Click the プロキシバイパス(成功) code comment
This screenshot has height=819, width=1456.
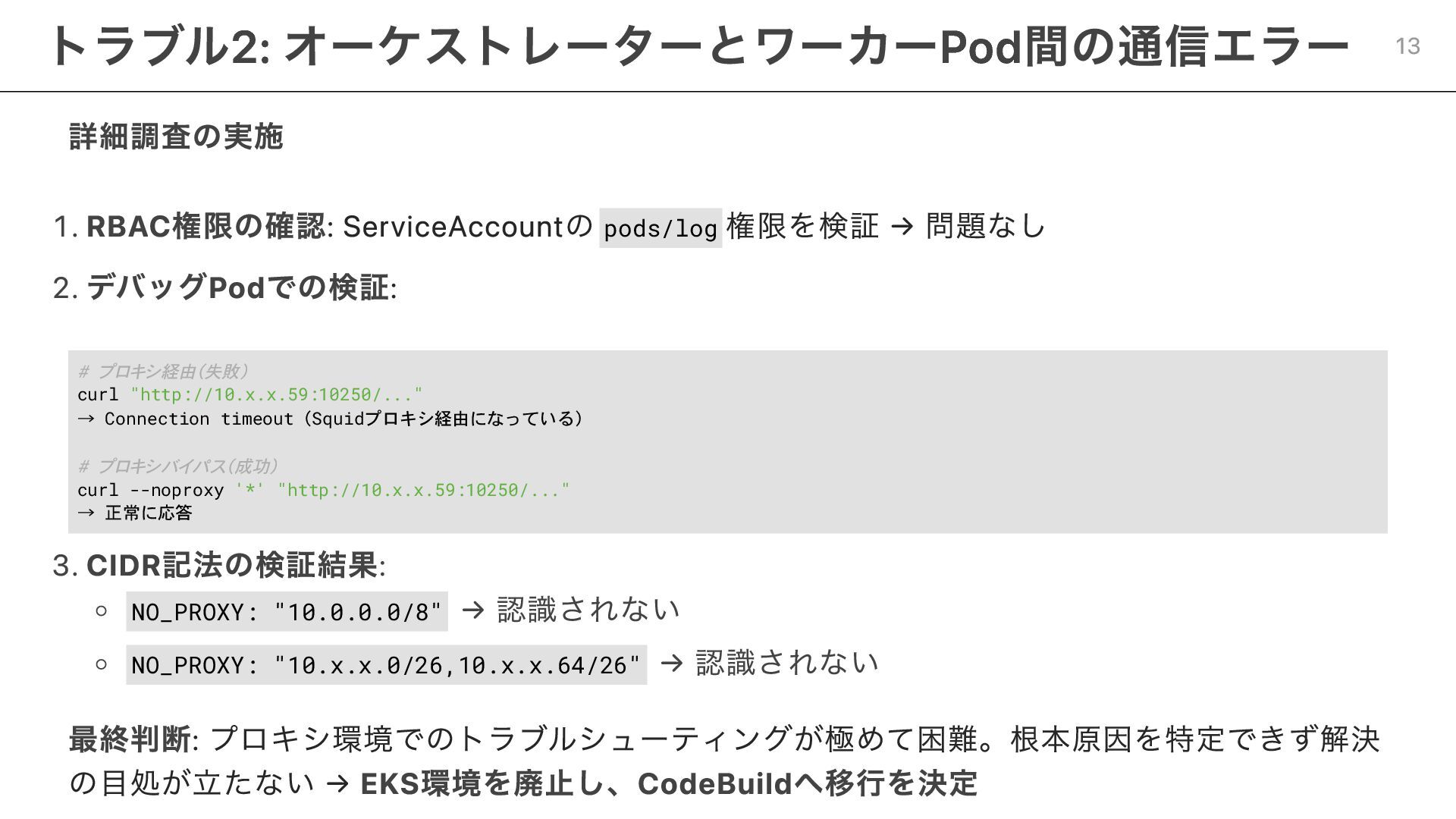(x=179, y=466)
